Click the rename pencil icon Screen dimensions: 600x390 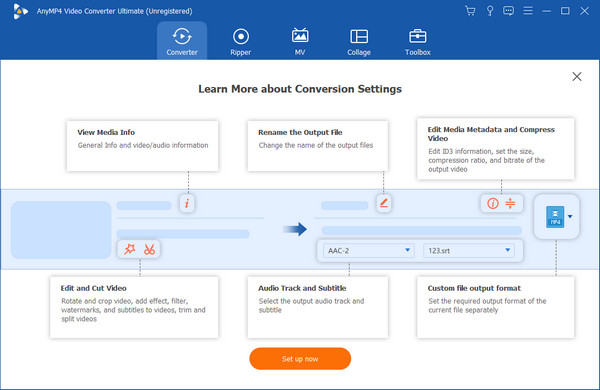pyautogui.click(x=383, y=203)
